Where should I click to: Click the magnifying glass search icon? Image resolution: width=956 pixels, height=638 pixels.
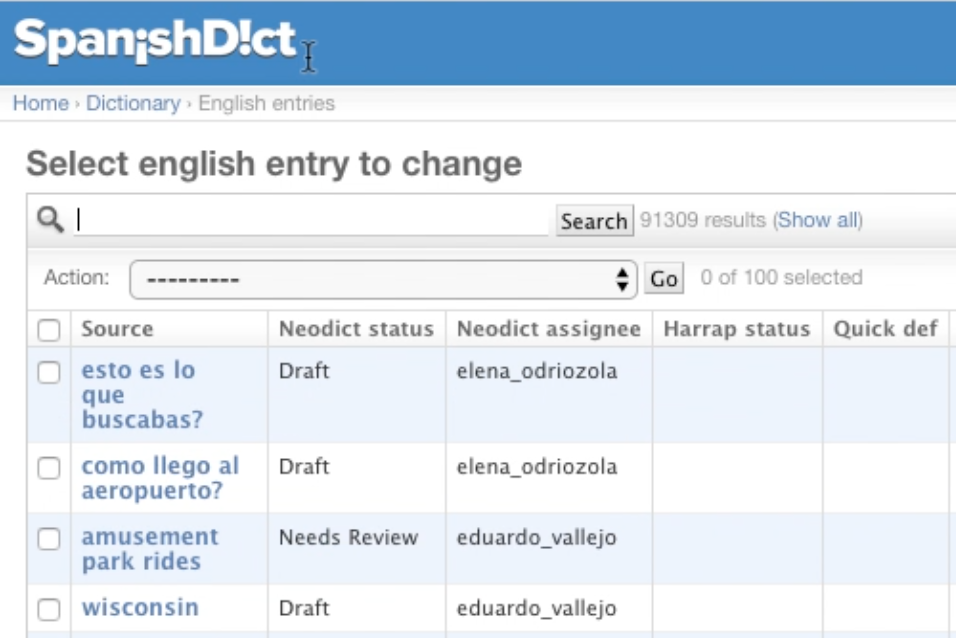pyautogui.click(x=49, y=219)
